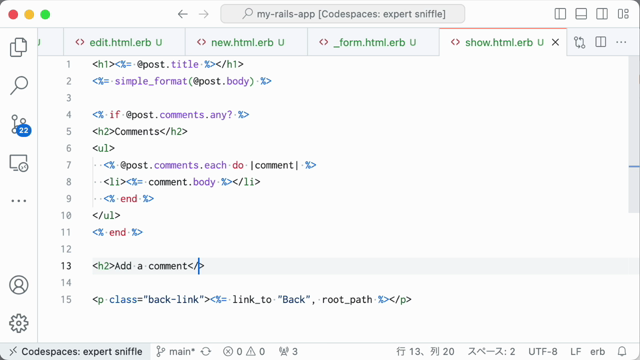Click the simple_format call on line 2

[151, 81]
